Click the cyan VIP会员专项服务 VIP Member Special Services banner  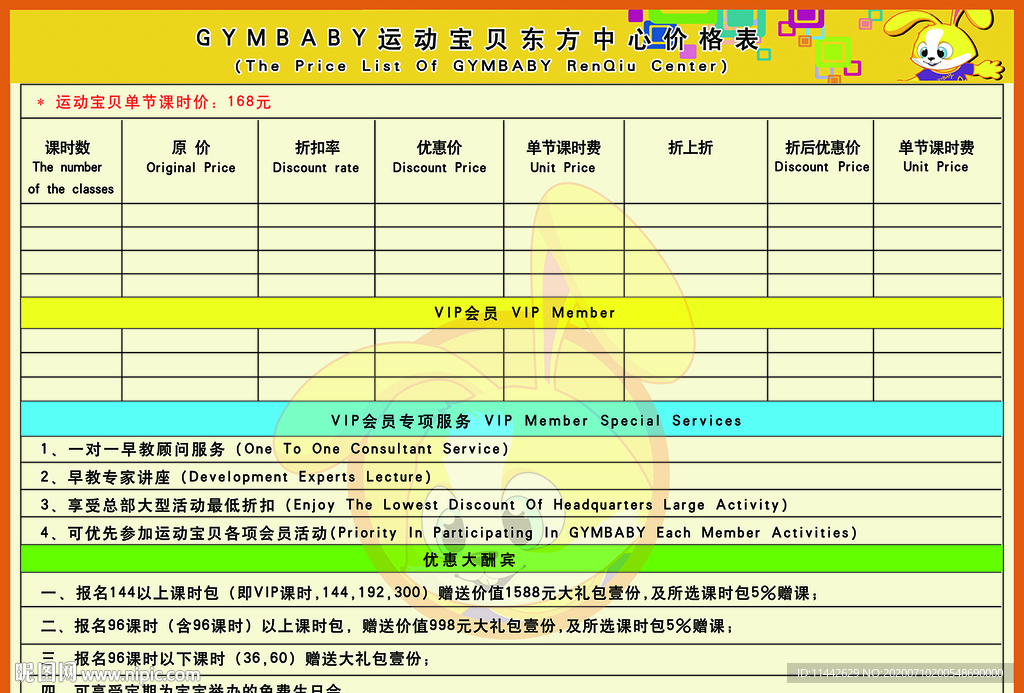click(x=511, y=419)
